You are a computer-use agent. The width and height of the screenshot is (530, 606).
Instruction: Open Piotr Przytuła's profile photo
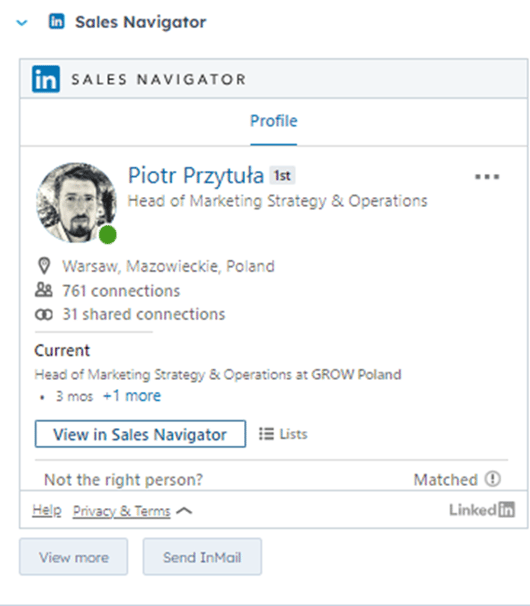pos(76,203)
